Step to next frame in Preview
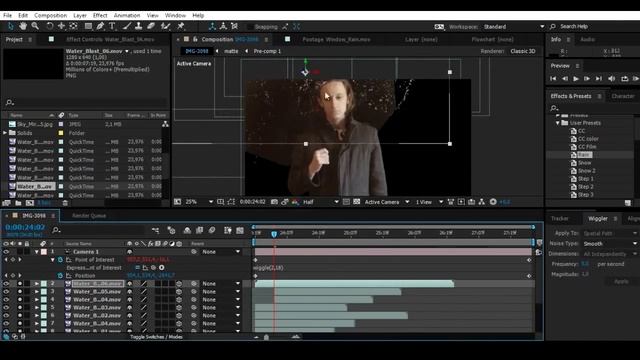This screenshot has width=640, height=360. point(587,78)
